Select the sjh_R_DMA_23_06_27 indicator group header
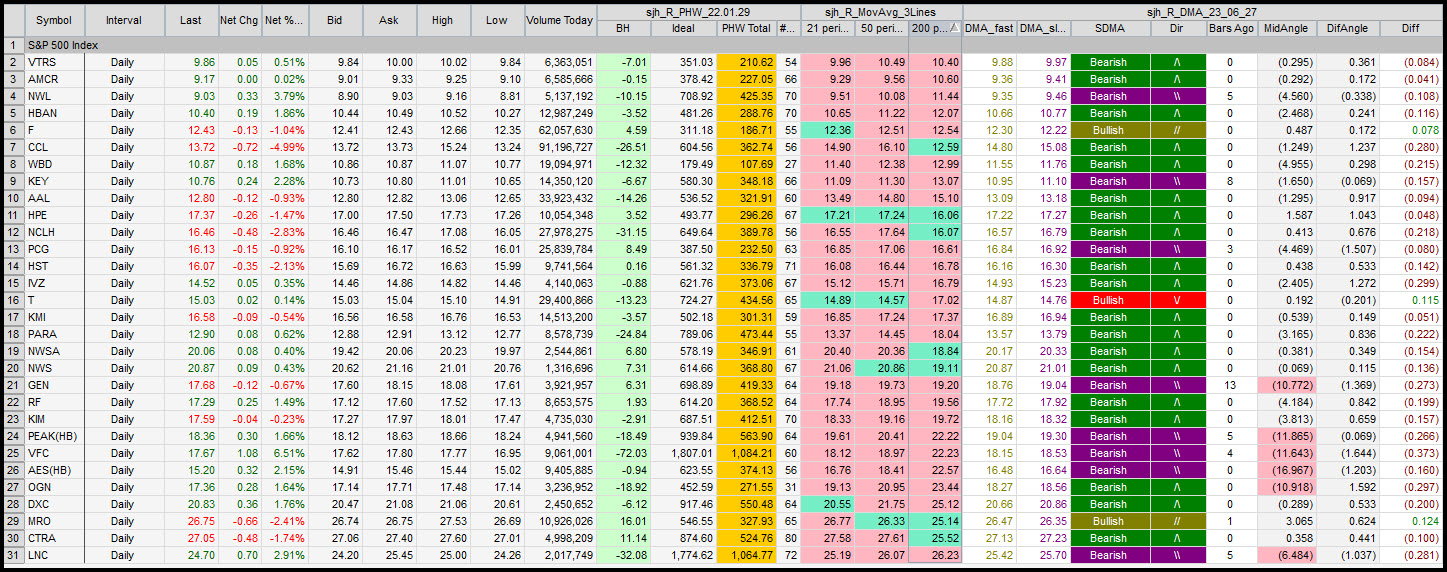 point(1203,12)
